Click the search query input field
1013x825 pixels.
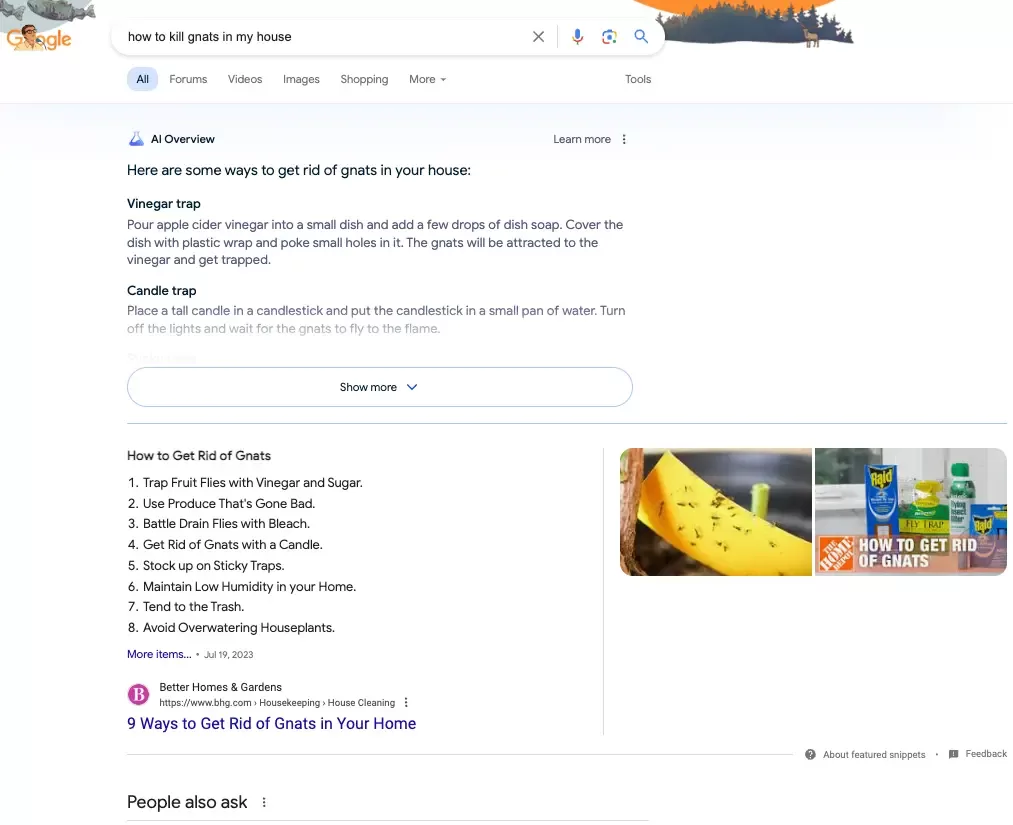[323, 37]
